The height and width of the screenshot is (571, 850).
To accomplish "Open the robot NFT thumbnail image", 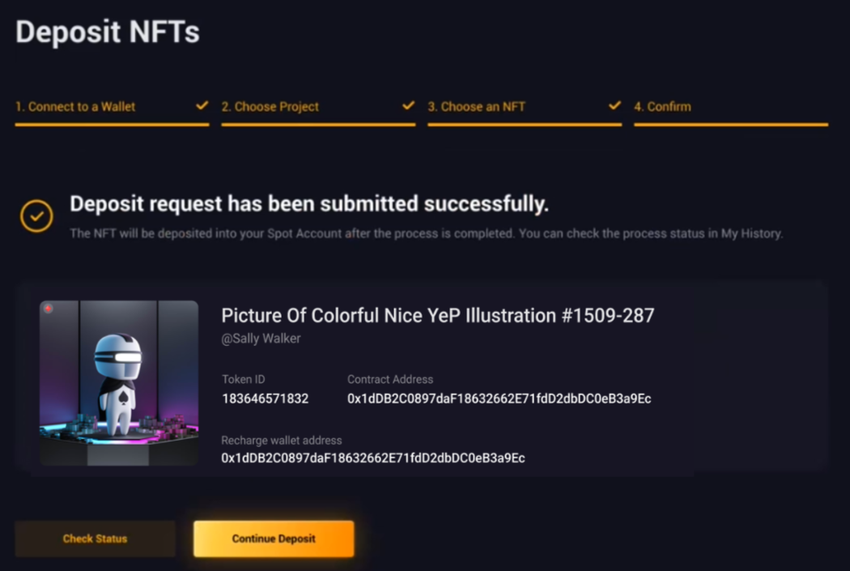I will [x=119, y=383].
